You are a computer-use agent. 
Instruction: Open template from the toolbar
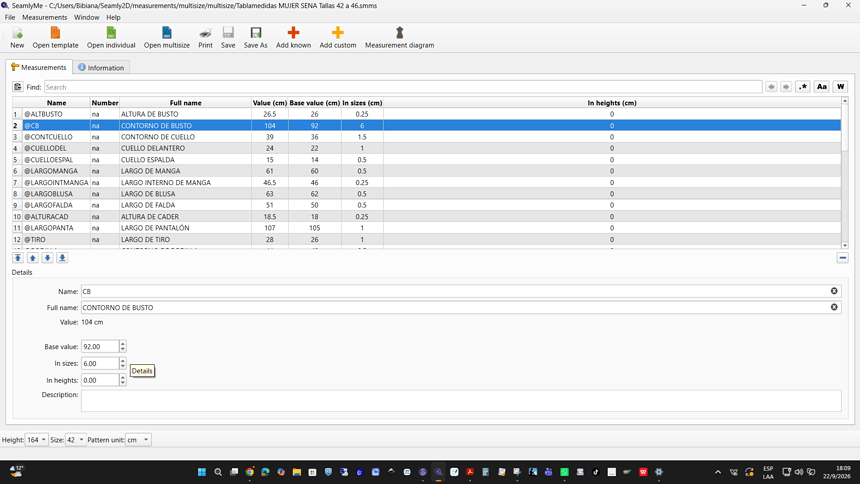55,38
